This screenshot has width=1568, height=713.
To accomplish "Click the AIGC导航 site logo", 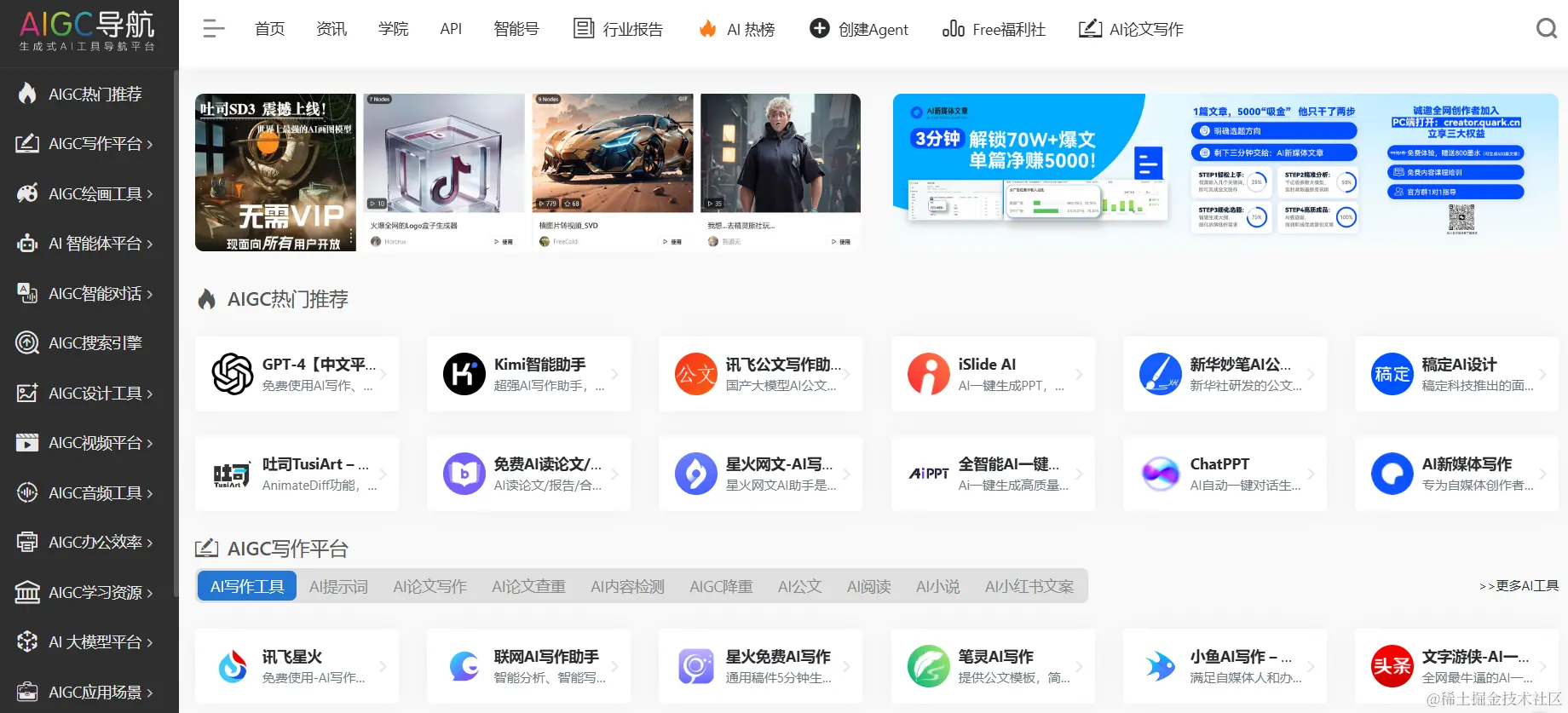I will (x=88, y=31).
